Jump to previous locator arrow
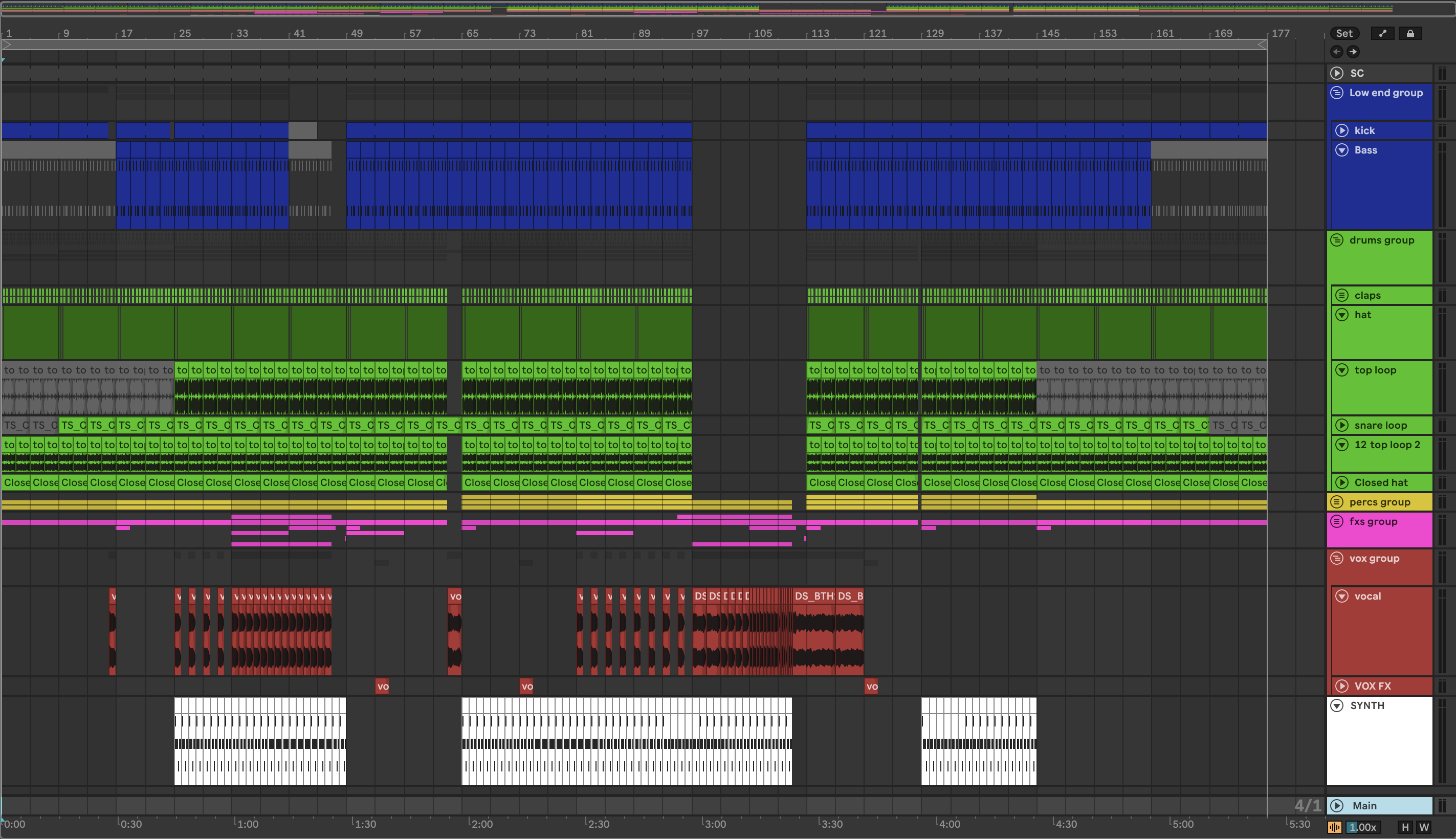Viewport: 1456px width, 839px height. pyautogui.click(x=1337, y=52)
